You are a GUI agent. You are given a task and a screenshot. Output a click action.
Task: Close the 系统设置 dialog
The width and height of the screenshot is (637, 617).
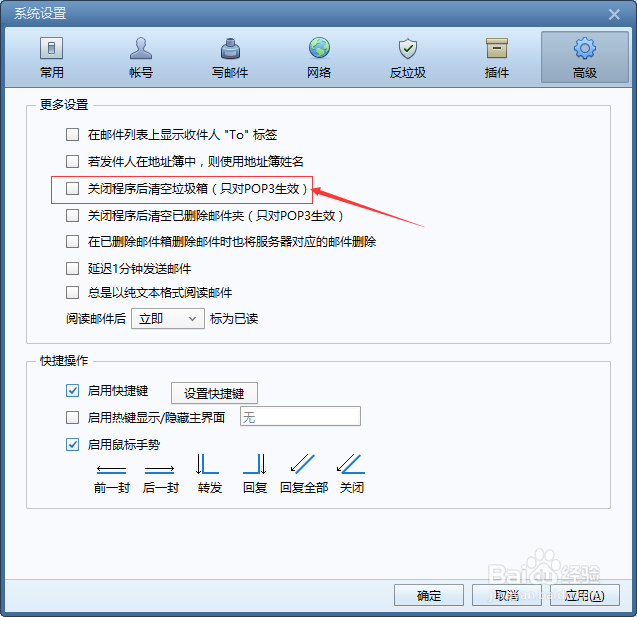tap(614, 15)
